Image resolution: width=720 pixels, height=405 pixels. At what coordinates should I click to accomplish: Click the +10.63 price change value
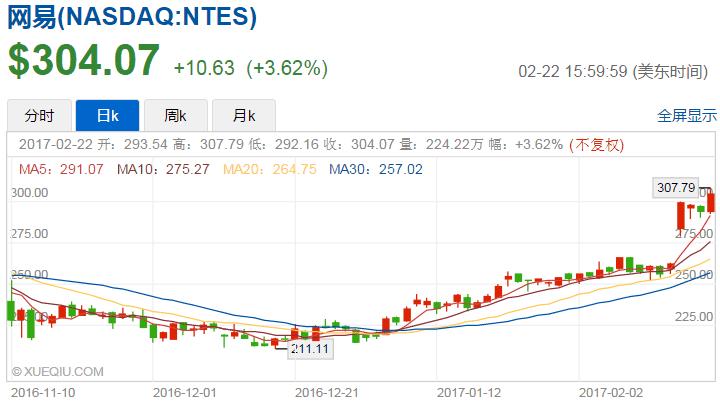[x=204, y=68]
